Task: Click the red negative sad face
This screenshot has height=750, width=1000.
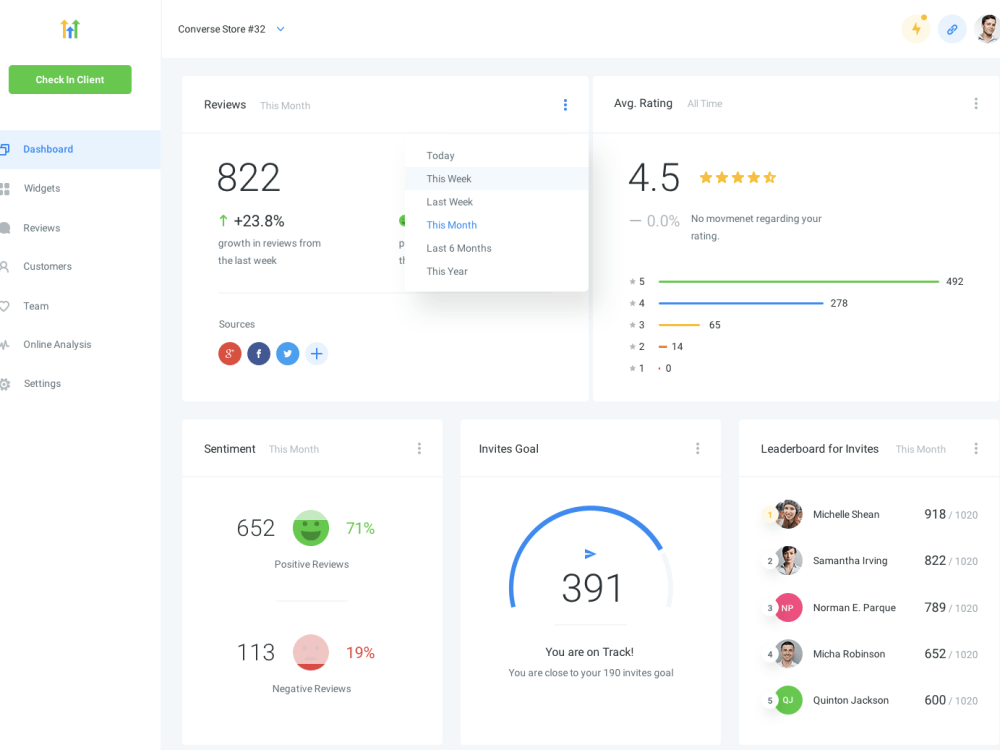Action: click(311, 652)
